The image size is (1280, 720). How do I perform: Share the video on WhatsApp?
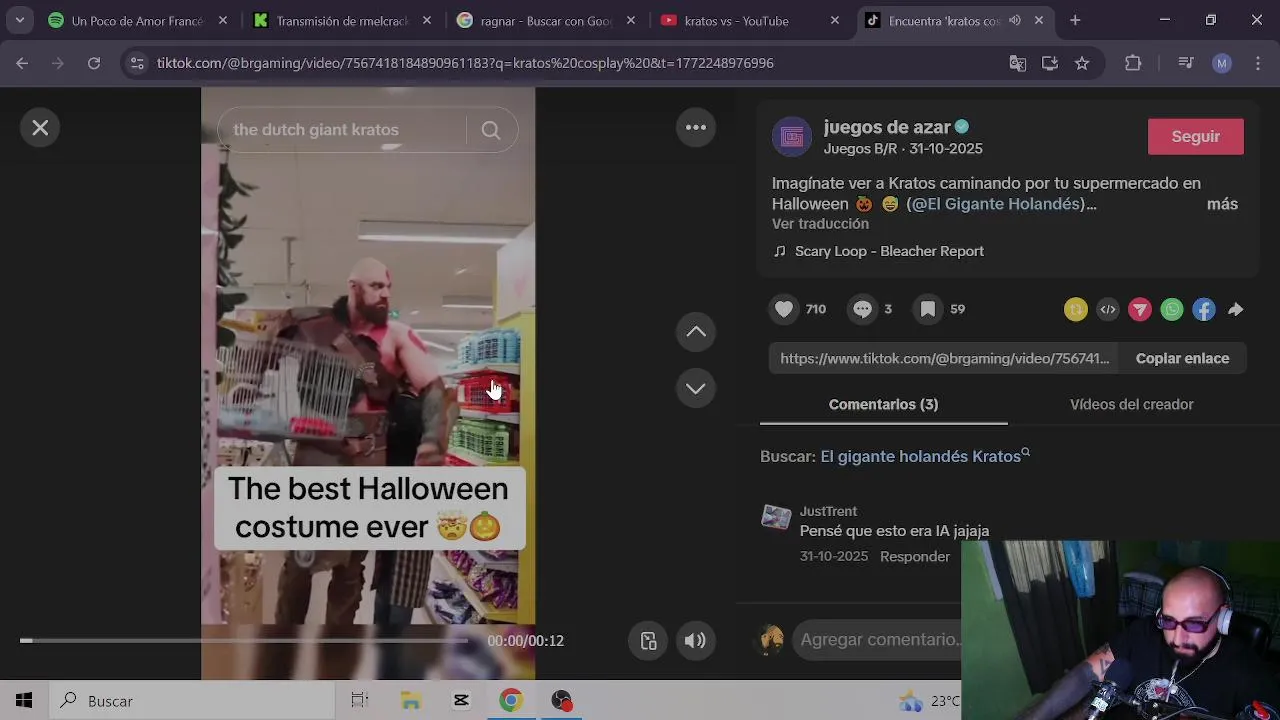point(1172,310)
